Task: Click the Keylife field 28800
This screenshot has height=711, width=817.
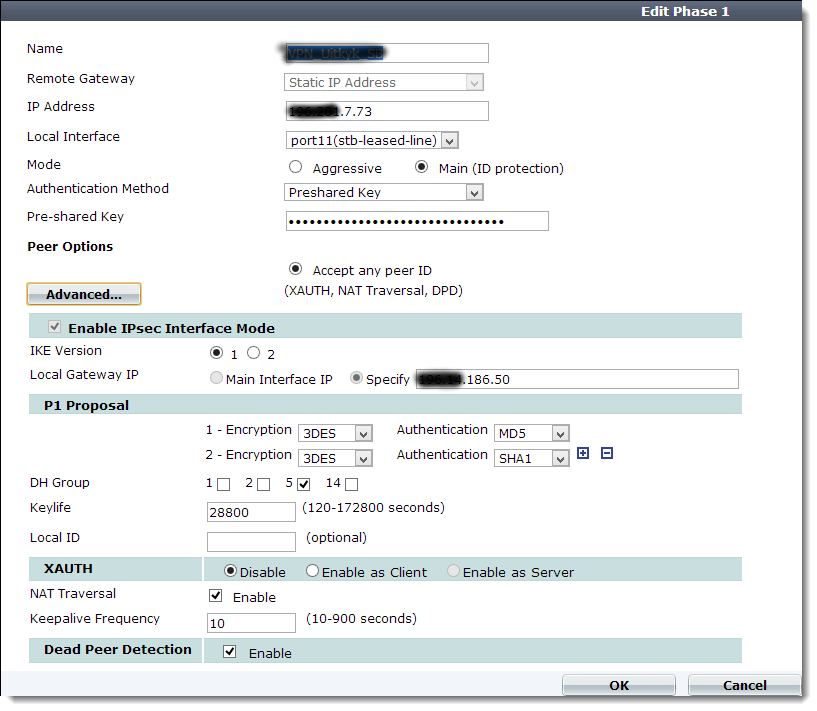Action: click(251, 512)
